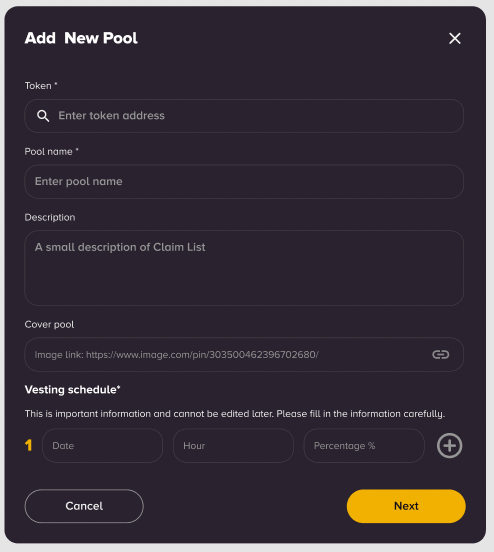Click into the Description text area
Image resolution: width=494 pixels, height=552 pixels.
pos(244,268)
